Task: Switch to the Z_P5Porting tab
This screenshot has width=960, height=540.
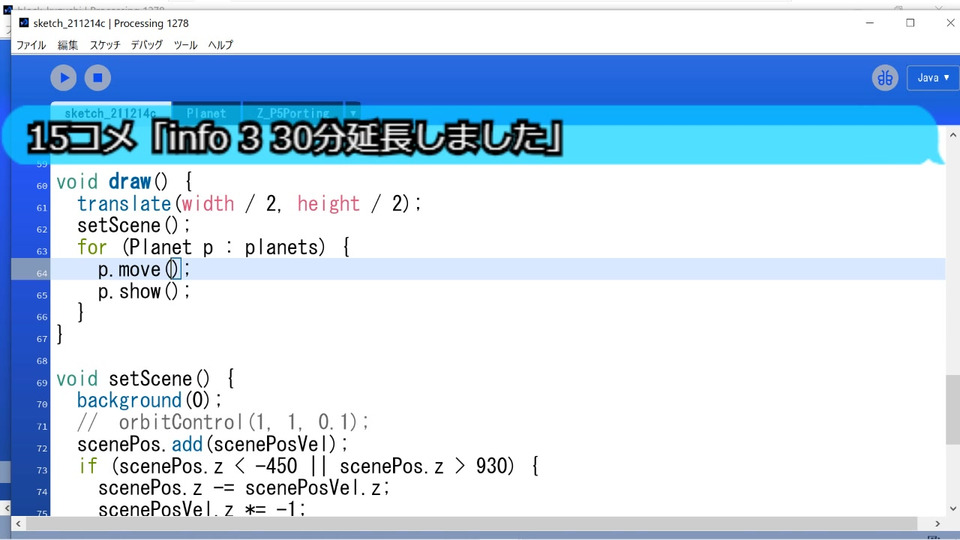Action: pos(293,113)
